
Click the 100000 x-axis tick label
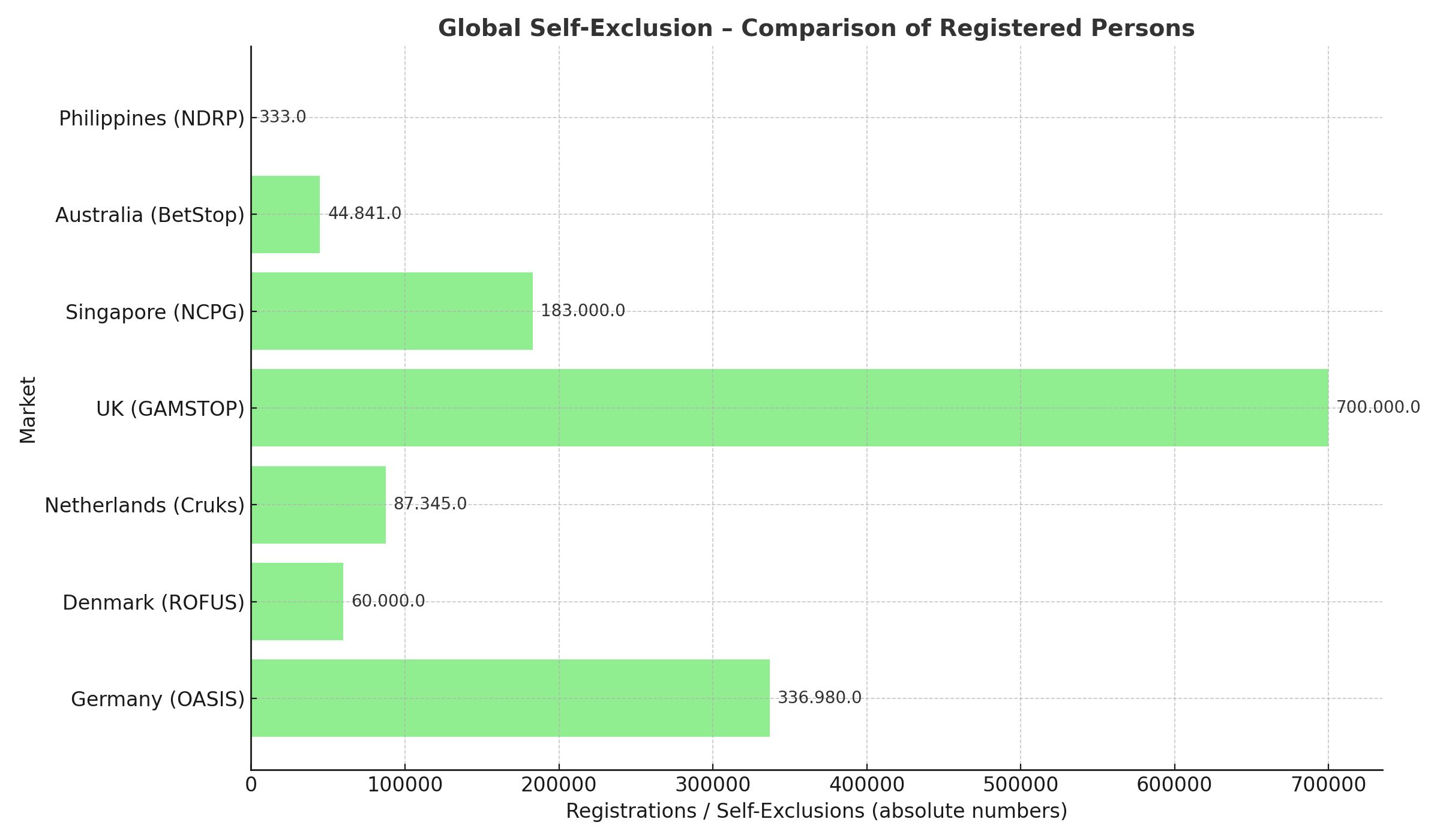tap(404, 784)
